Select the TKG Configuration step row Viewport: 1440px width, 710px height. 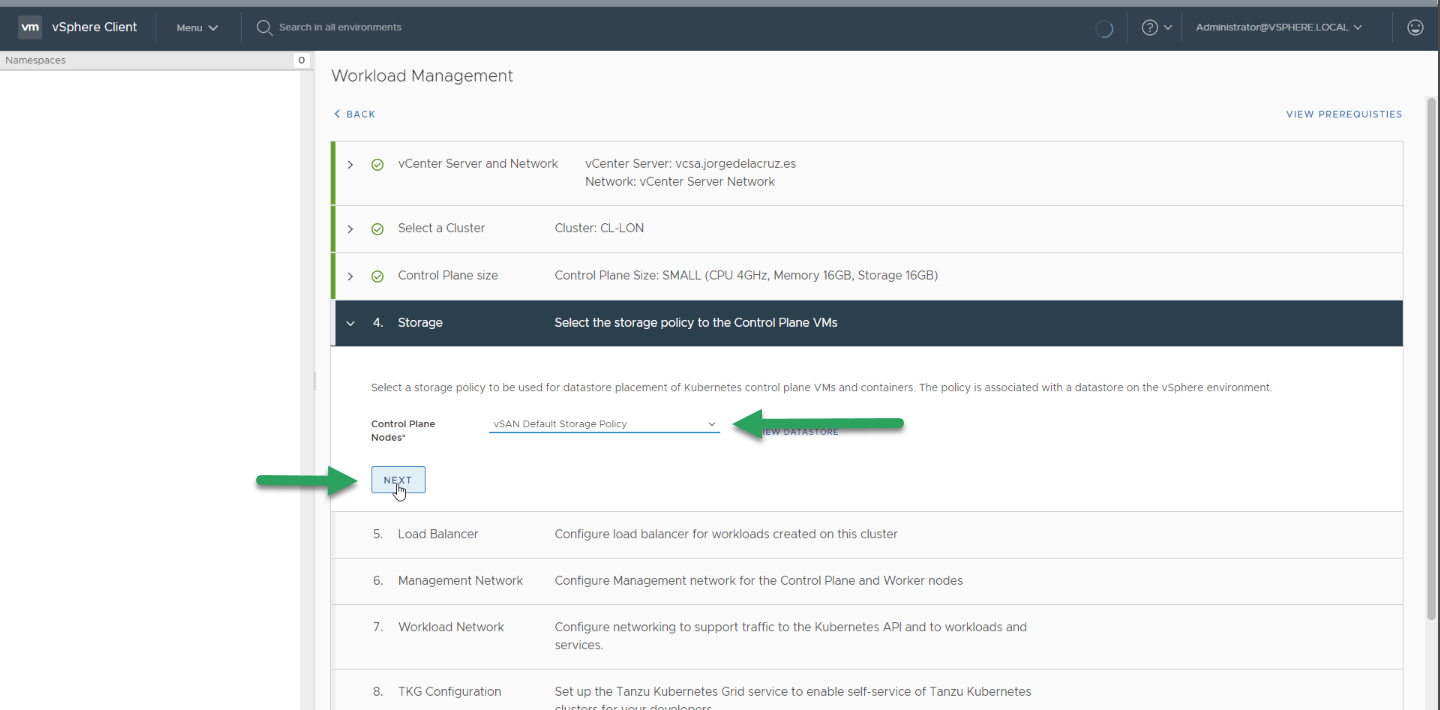tap(867, 690)
